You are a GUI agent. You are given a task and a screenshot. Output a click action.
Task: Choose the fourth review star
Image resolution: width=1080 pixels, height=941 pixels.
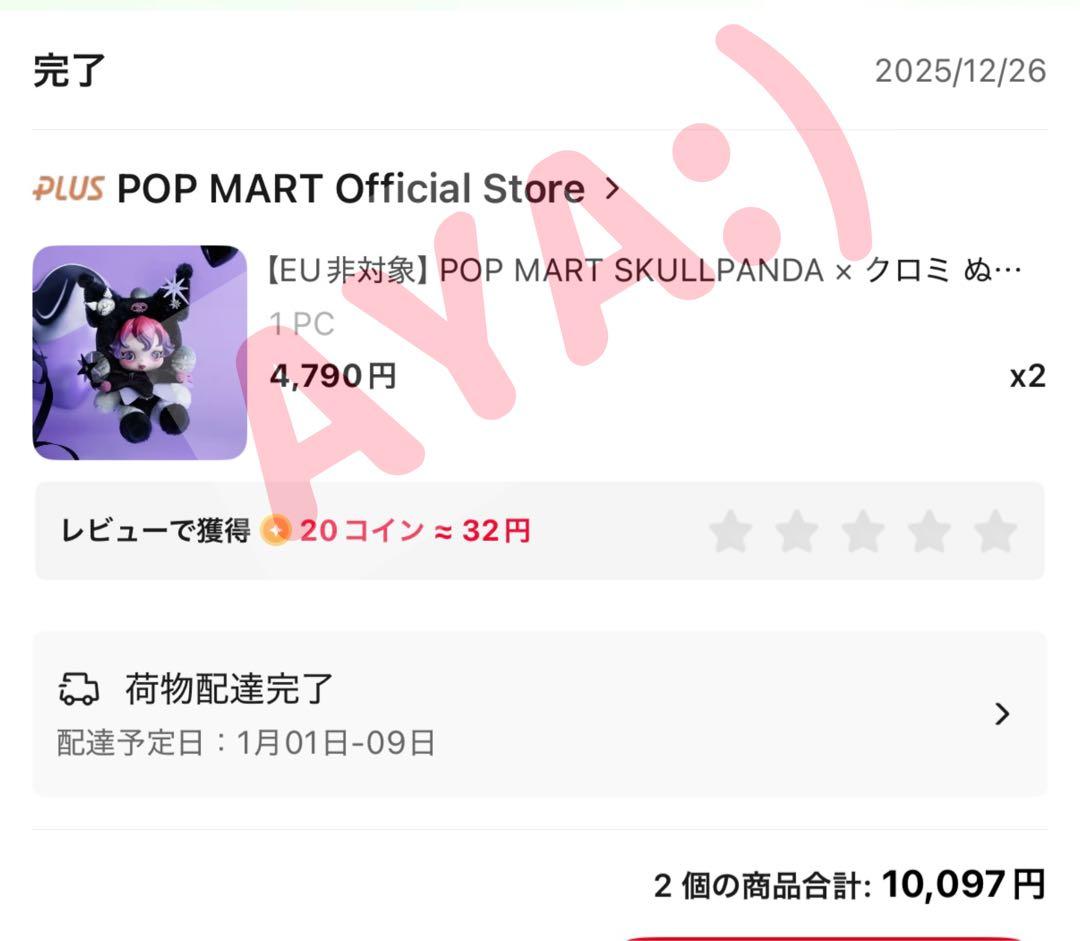pyautogui.click(x=928, y=531)
